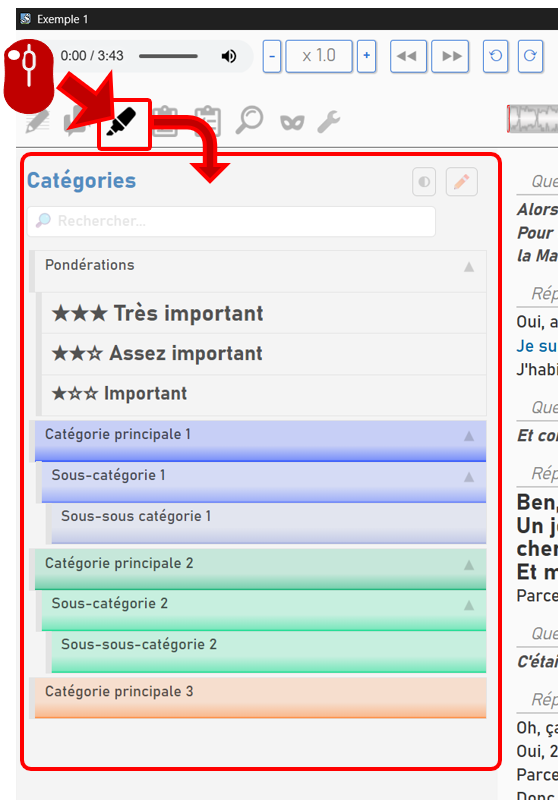Click the mask anonymization icon
Image resolution: width=558 pixels, height=800 pixels.
(x=292, y=122)
